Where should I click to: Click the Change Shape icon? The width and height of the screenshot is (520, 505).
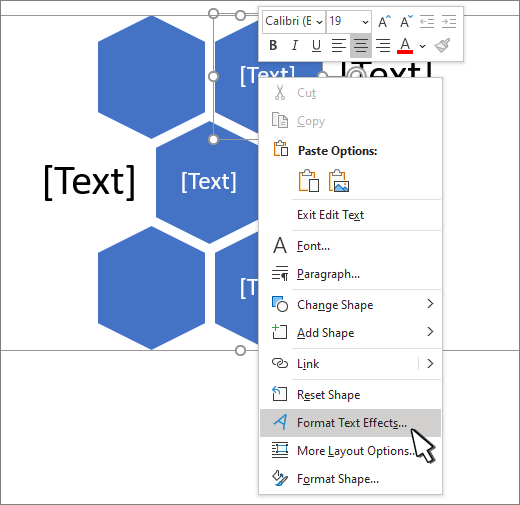click(280, 304)
